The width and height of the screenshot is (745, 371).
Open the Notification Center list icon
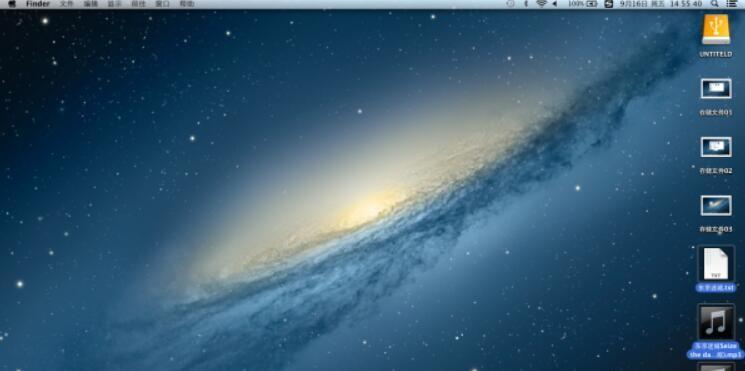(731, 4)
